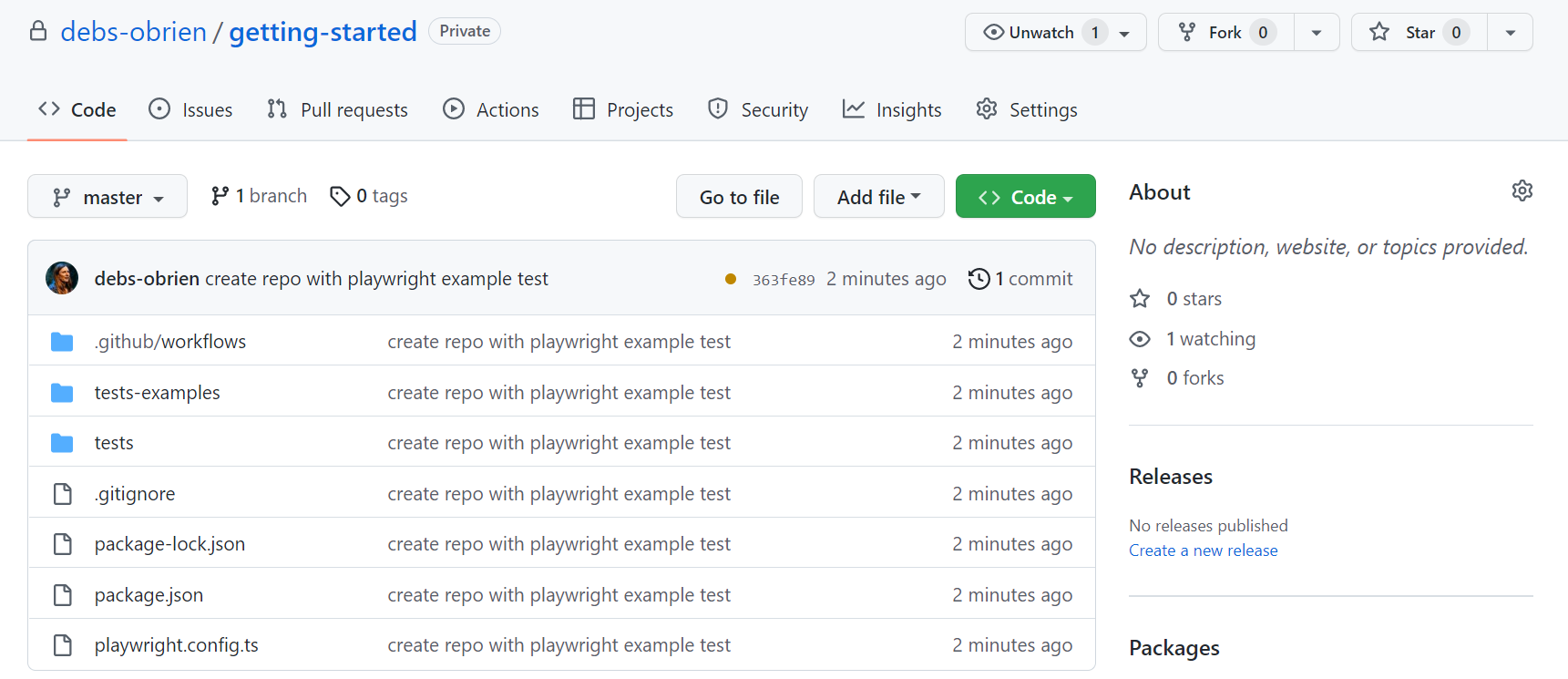The image size is (1568, 679).
Task: Open the tests-examples folder
Action: coord(158,393)
